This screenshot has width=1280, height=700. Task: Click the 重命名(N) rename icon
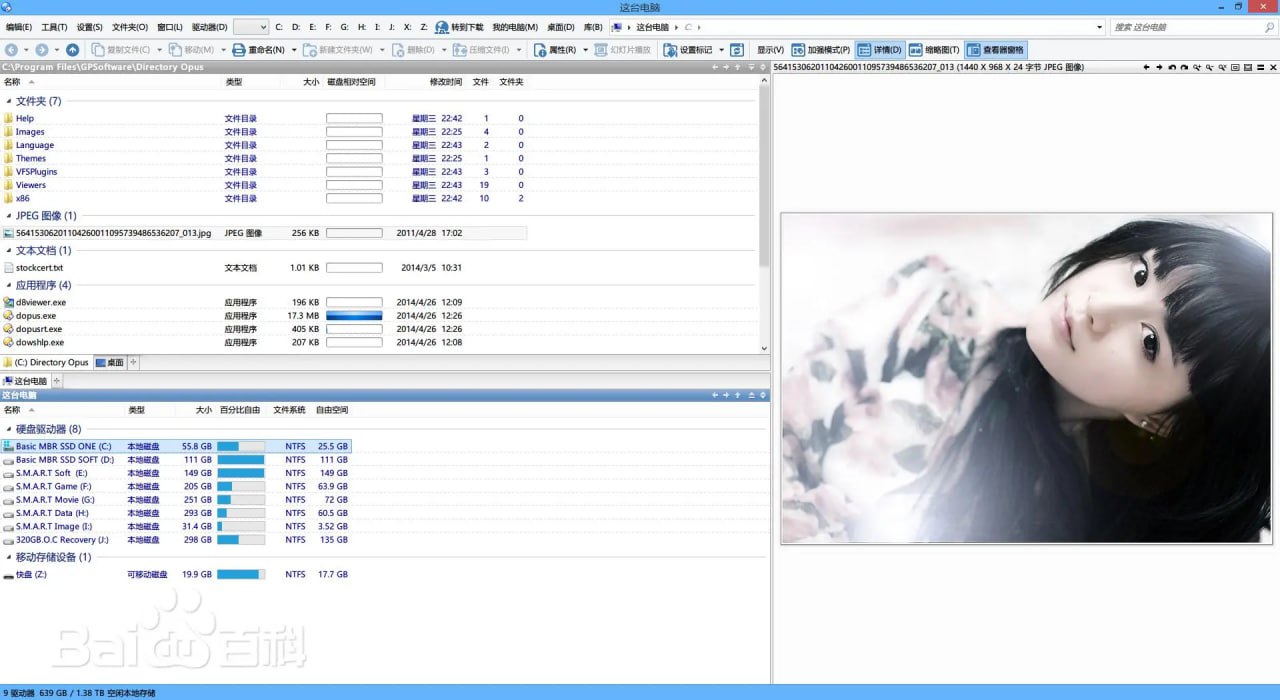[x=239, y=50]
